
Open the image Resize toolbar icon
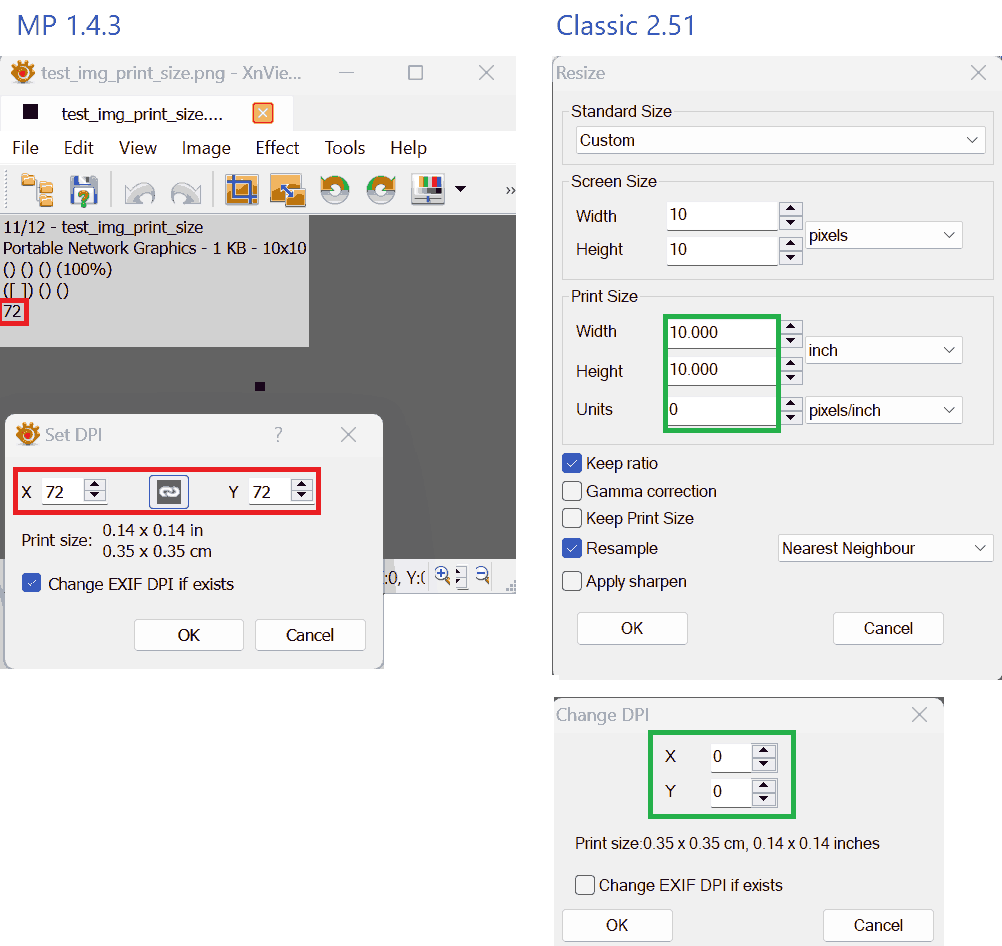[288, 190]
